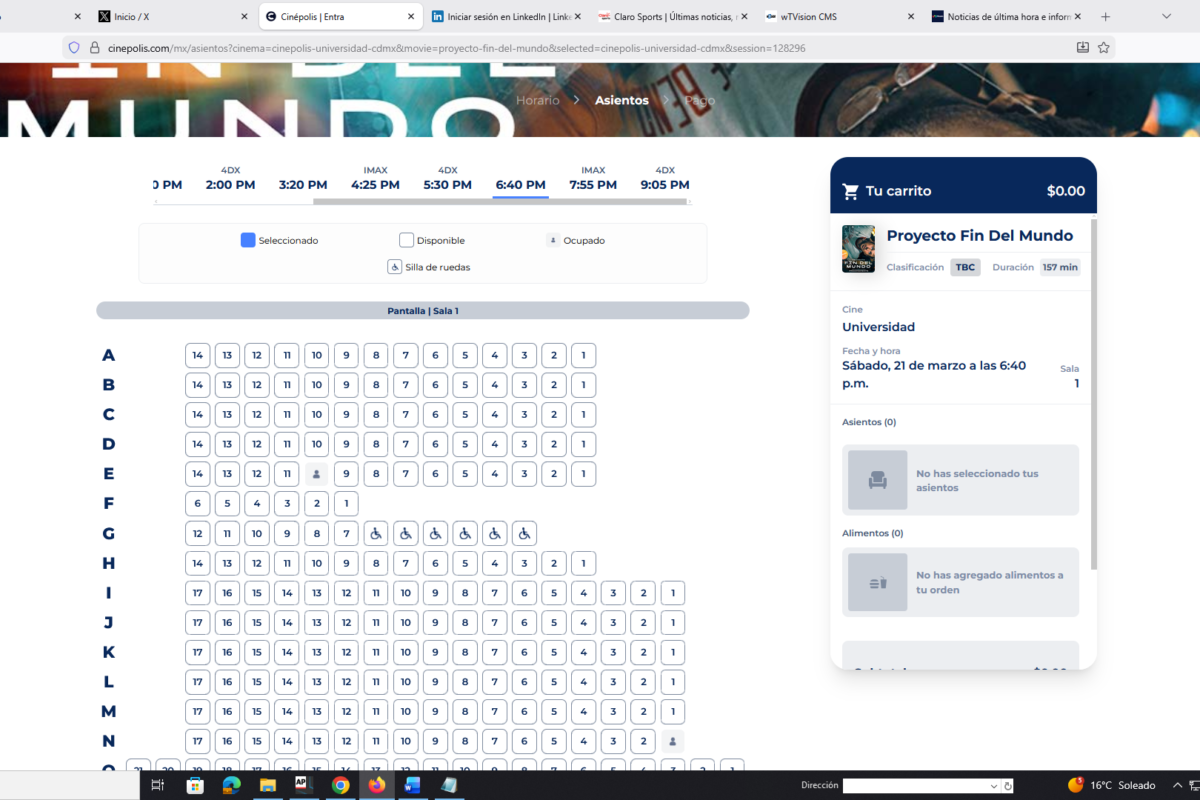The image size is (1200, 800).
Task: Select seat 1 in row F
Action: click(346, 504)
